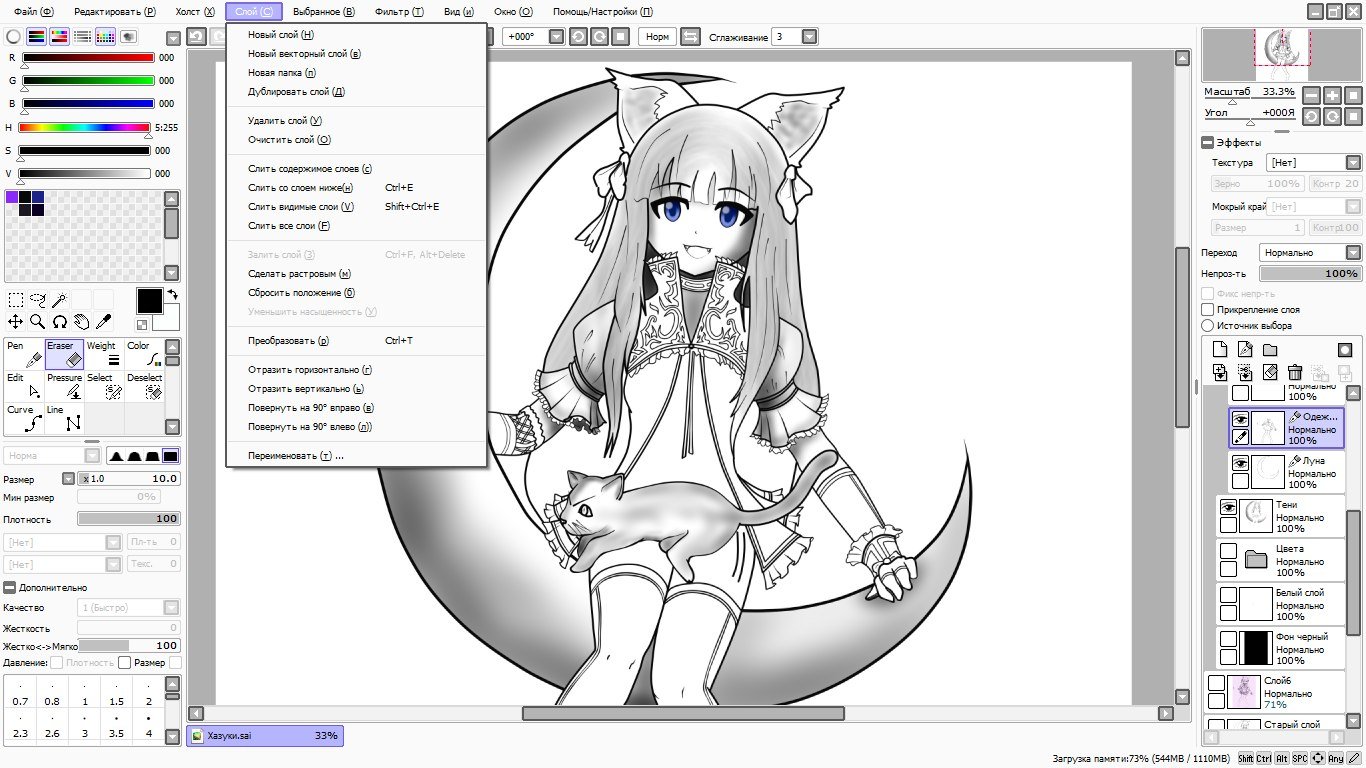The width and height of the screenshot is (1366, 768).
Task: Adjust the Непроз-ть opacity slider
Action: click(x=1310, y=273)
